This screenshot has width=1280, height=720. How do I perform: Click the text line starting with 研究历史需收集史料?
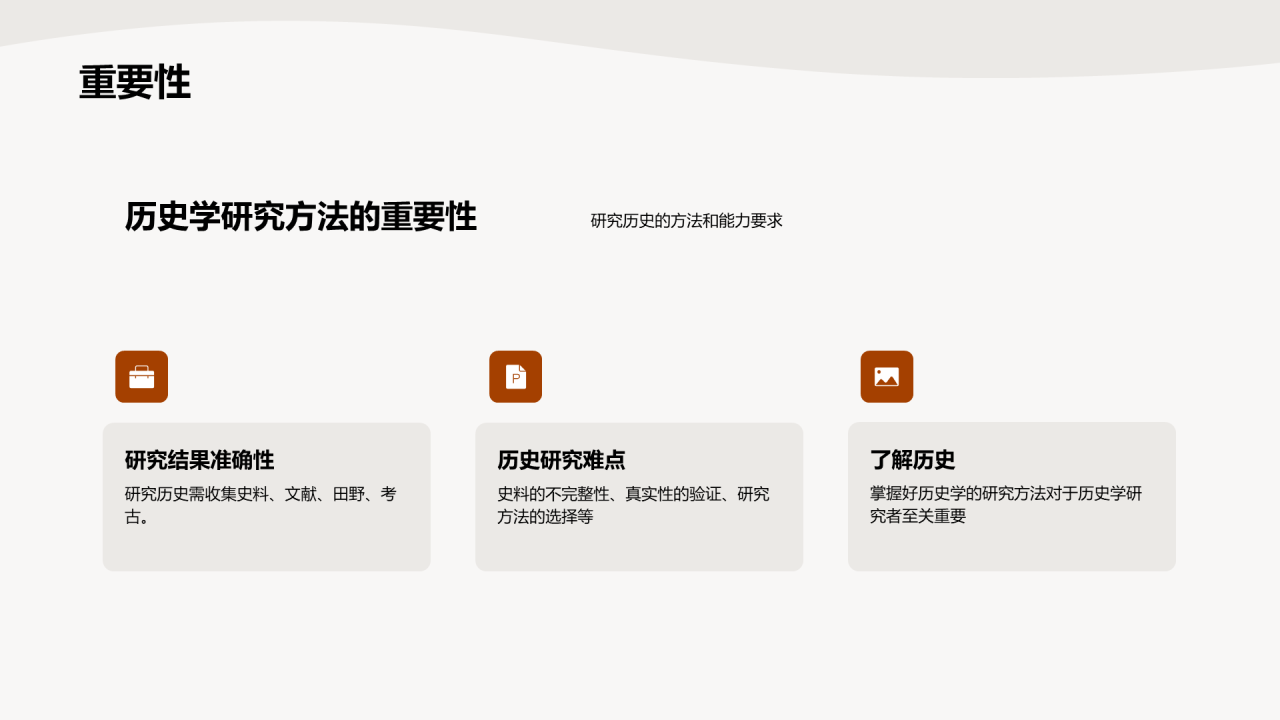click(x=260, y=494)
